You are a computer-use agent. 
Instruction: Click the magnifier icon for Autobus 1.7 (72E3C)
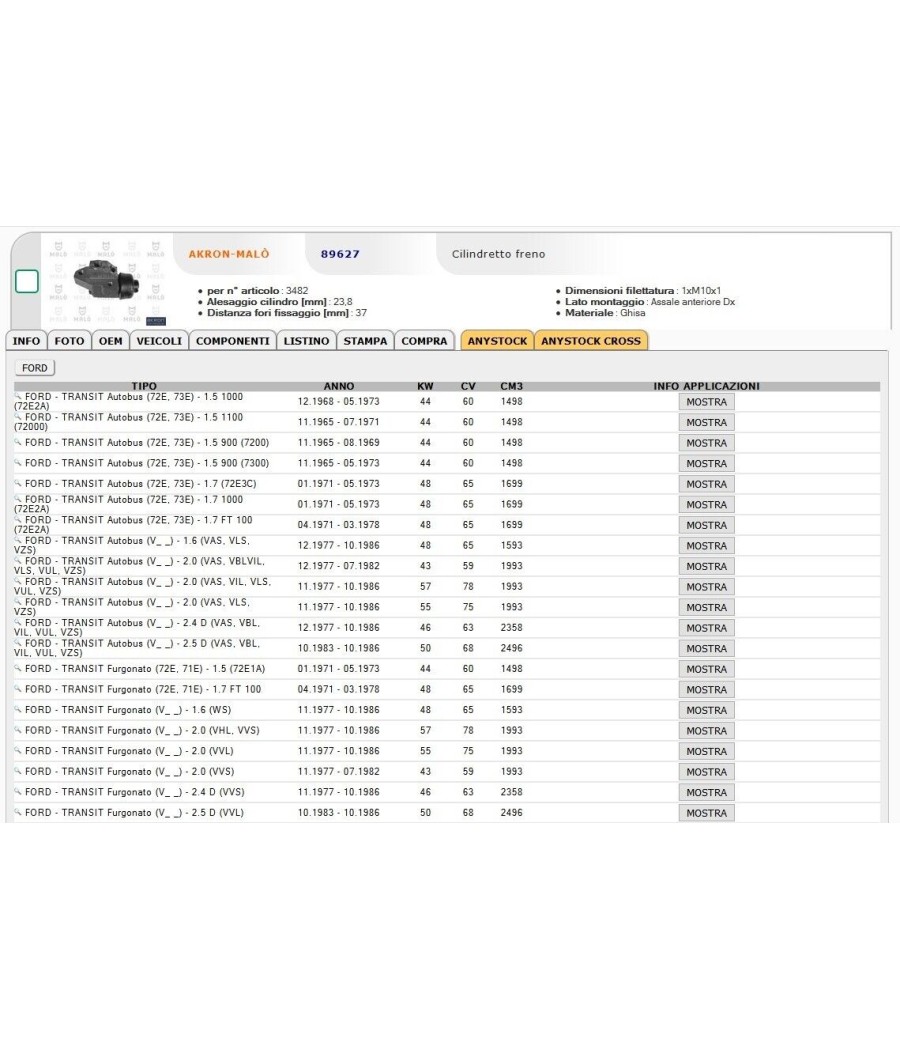18,483
